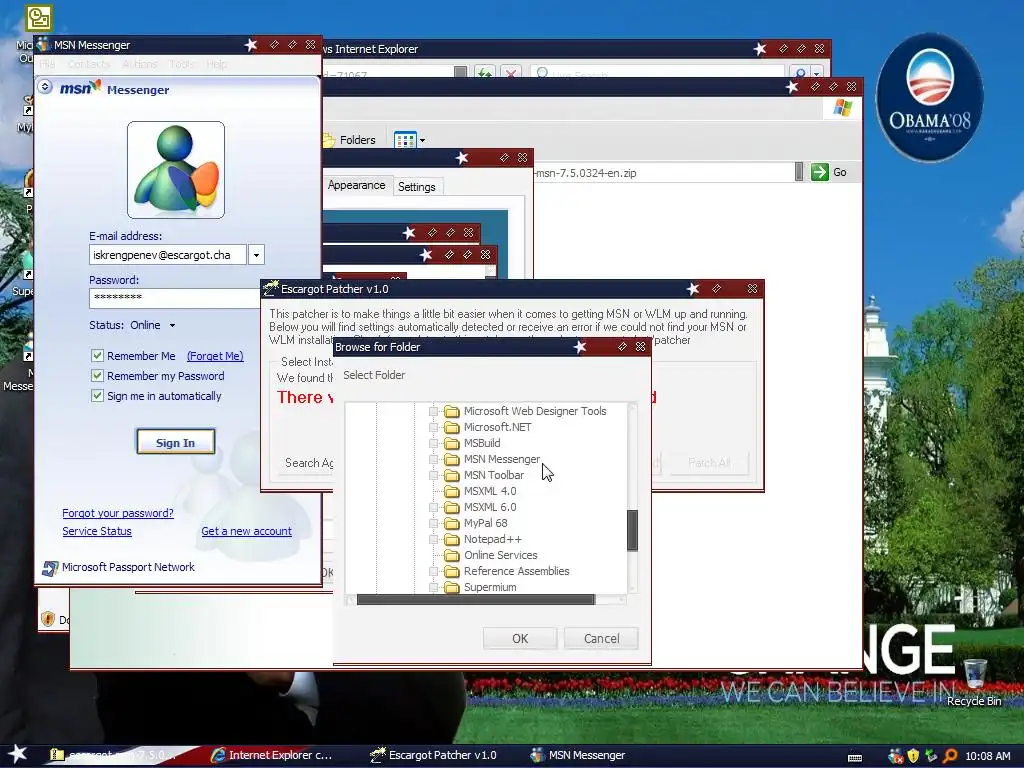Click Get a new account link
Screen dimensions: 1024x768
(246, 532)
